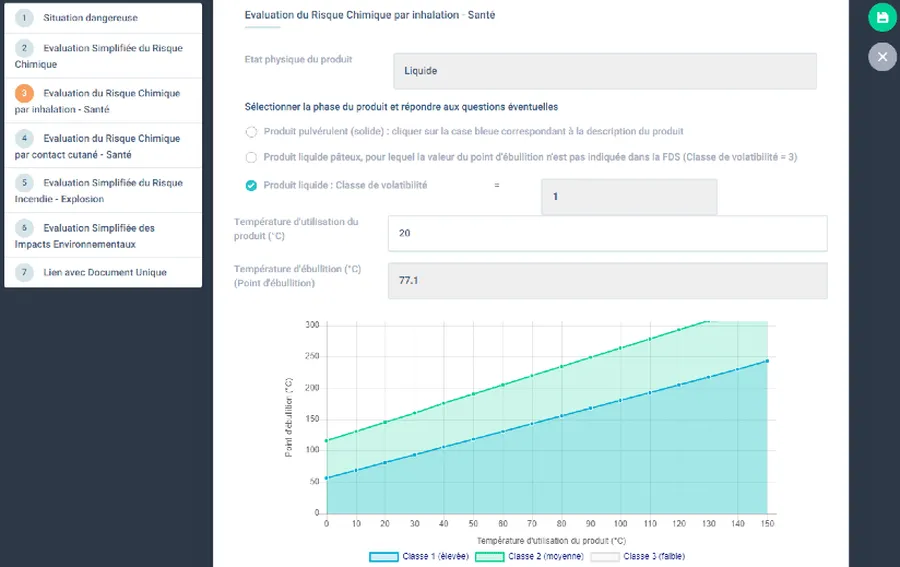Select the Produit pulvérulent (solide) radio option

252,131
